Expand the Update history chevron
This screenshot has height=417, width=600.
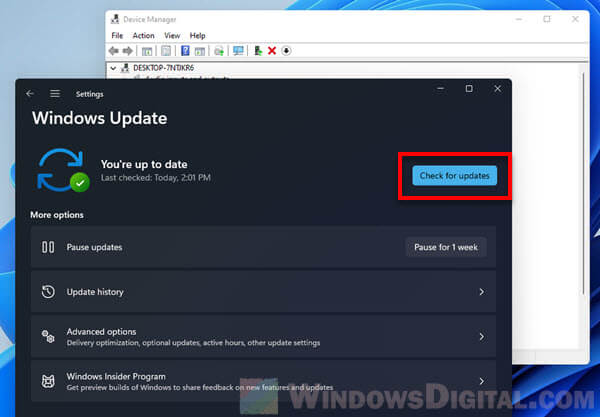point(481,292)
